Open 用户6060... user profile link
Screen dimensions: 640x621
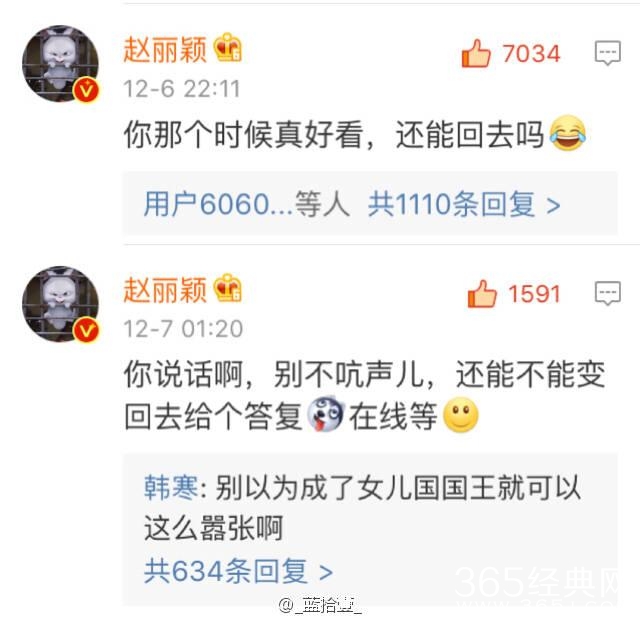(x=218, y=204)
